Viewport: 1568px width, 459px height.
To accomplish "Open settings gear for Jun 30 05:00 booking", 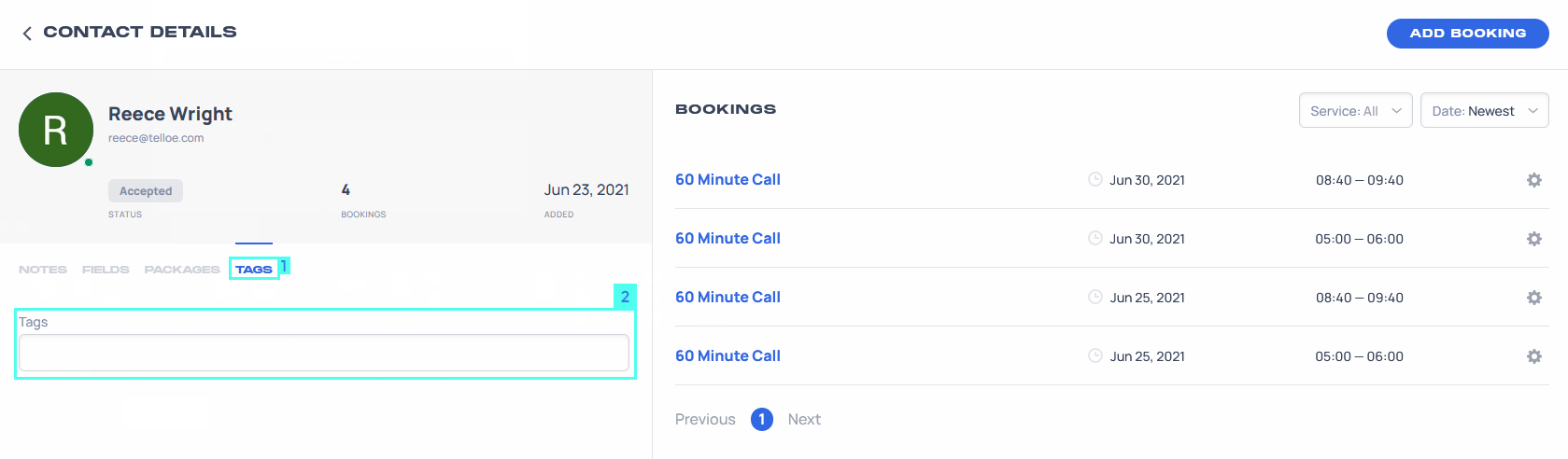I will (x=1533, y=239).
